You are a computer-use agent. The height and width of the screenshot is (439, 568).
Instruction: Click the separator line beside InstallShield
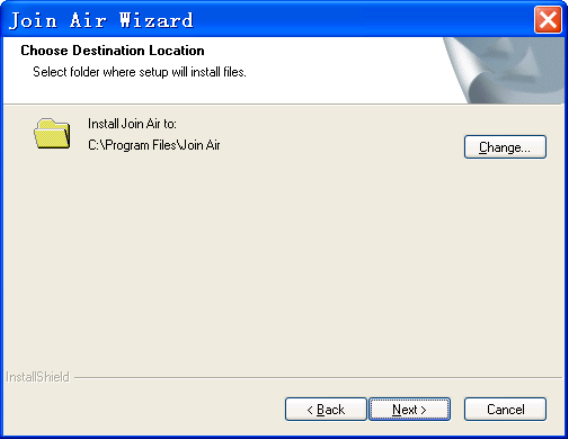point(318,377)
